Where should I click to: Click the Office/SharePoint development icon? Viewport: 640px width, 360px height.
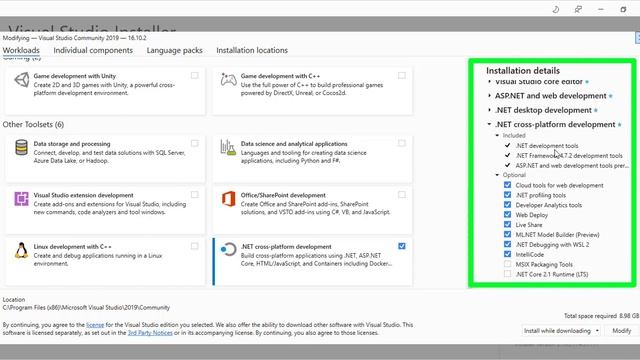click(x=229, y=199)
